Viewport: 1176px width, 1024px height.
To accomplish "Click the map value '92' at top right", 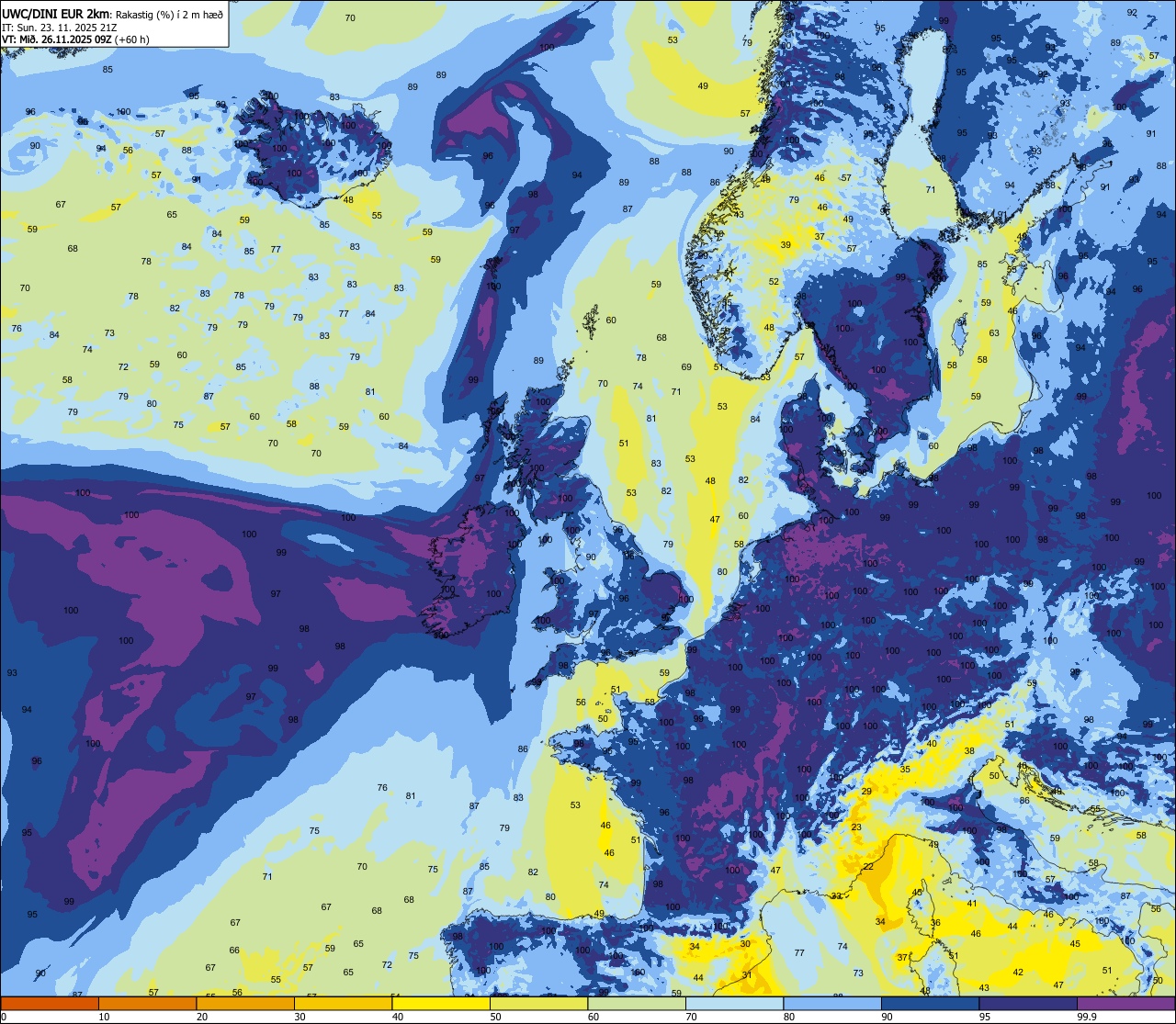I will (1132, 13).
